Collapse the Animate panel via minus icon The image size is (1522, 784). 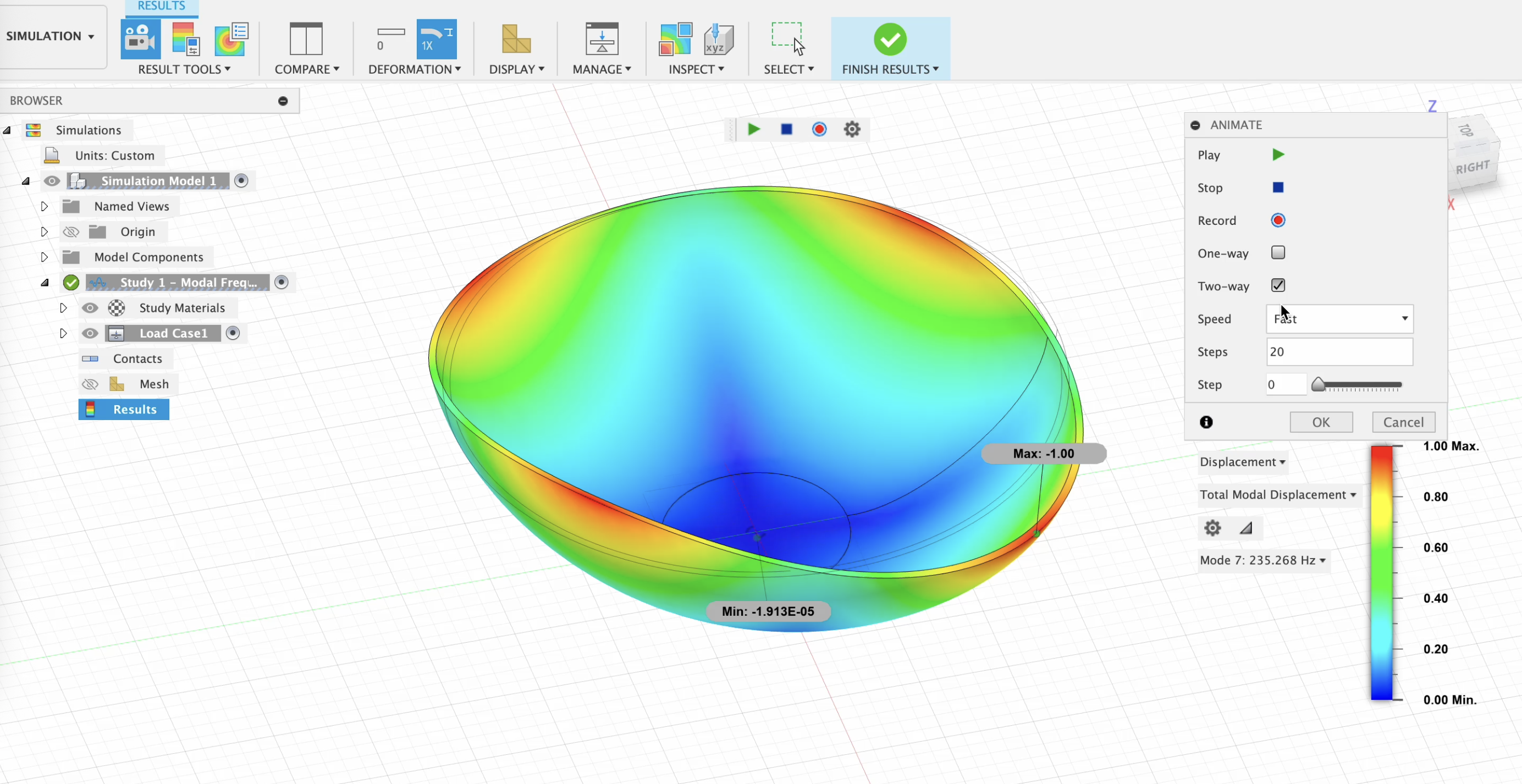point(1195,125)
